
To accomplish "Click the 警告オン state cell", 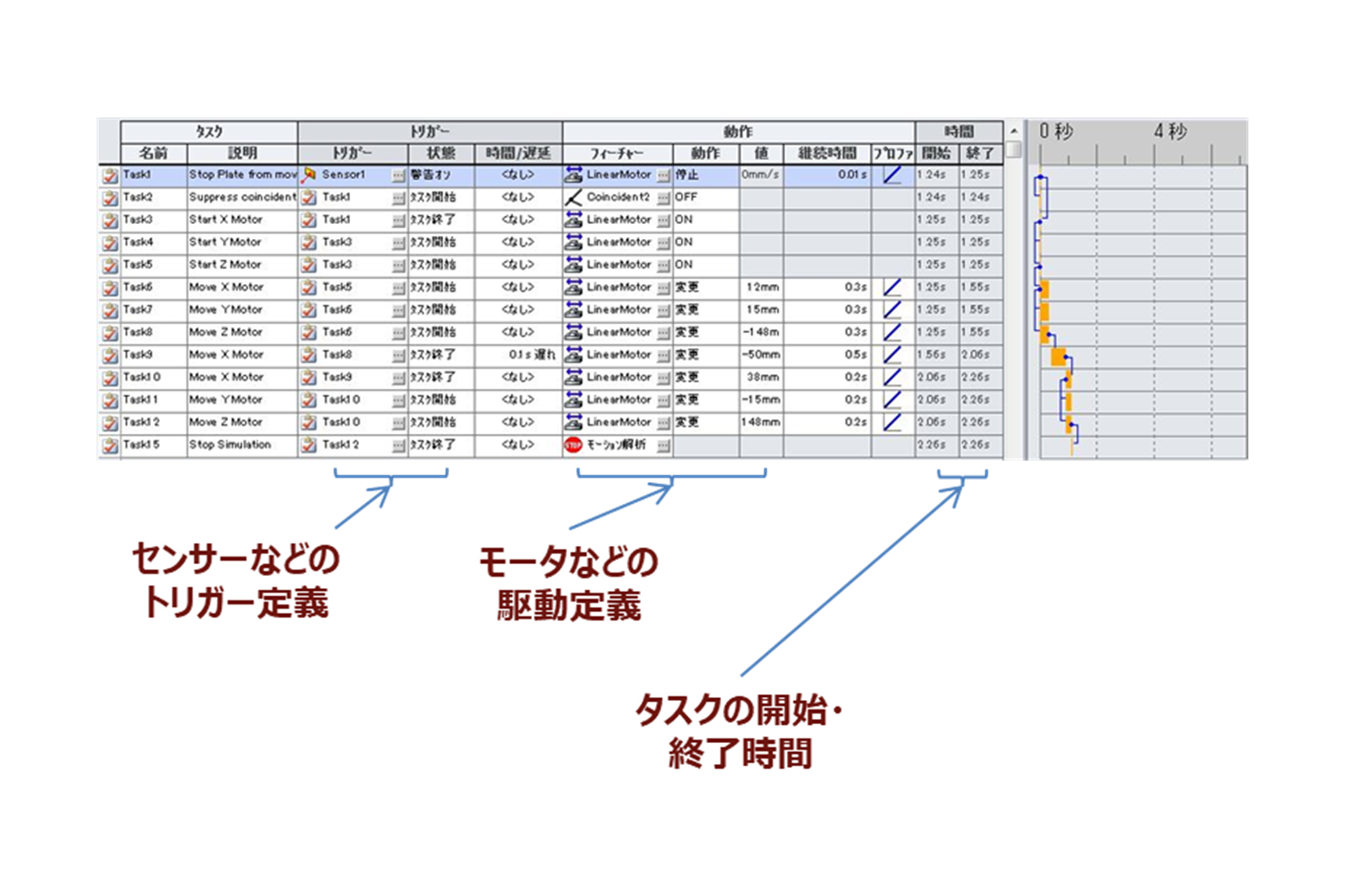I will pyautogui.click(x=441, y=175).
